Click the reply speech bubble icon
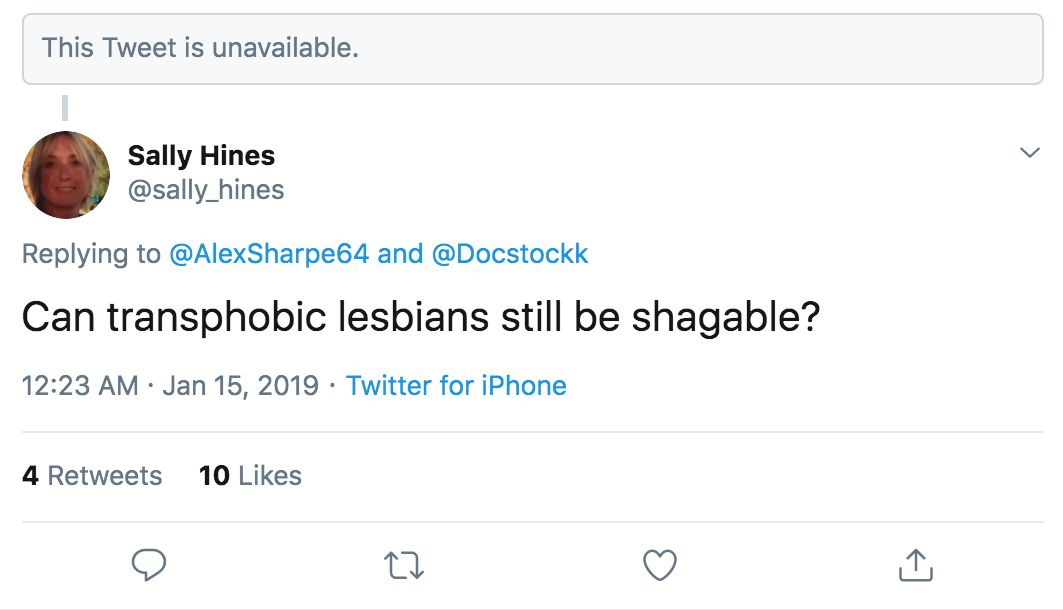This screenshot has height=610, width=1063. pyautogui.click(x=148, y=565)
